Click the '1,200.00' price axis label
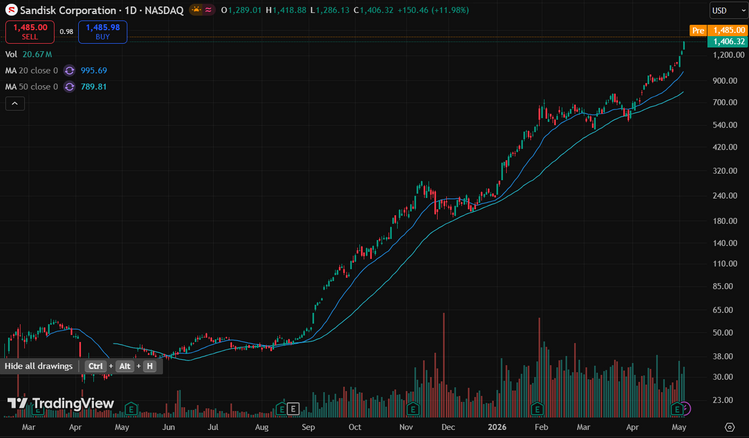The height and width of the screenshot is (438, 749). pyautogui.click(x=728, y=55)
